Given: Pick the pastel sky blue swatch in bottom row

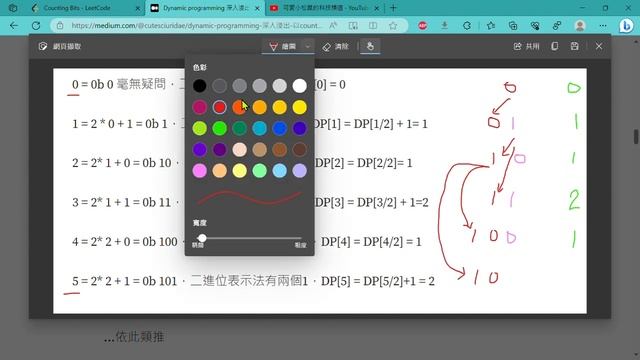Looking at the screenshot, I should (x=280, y=171).
